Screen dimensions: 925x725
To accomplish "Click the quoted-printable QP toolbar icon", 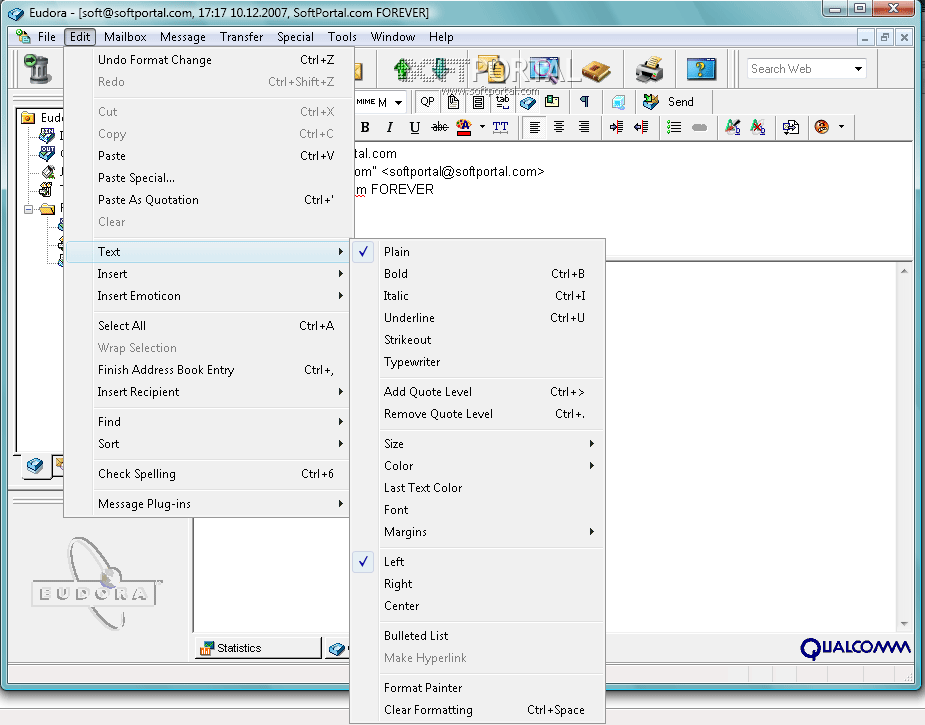I will tap(427, 101).
